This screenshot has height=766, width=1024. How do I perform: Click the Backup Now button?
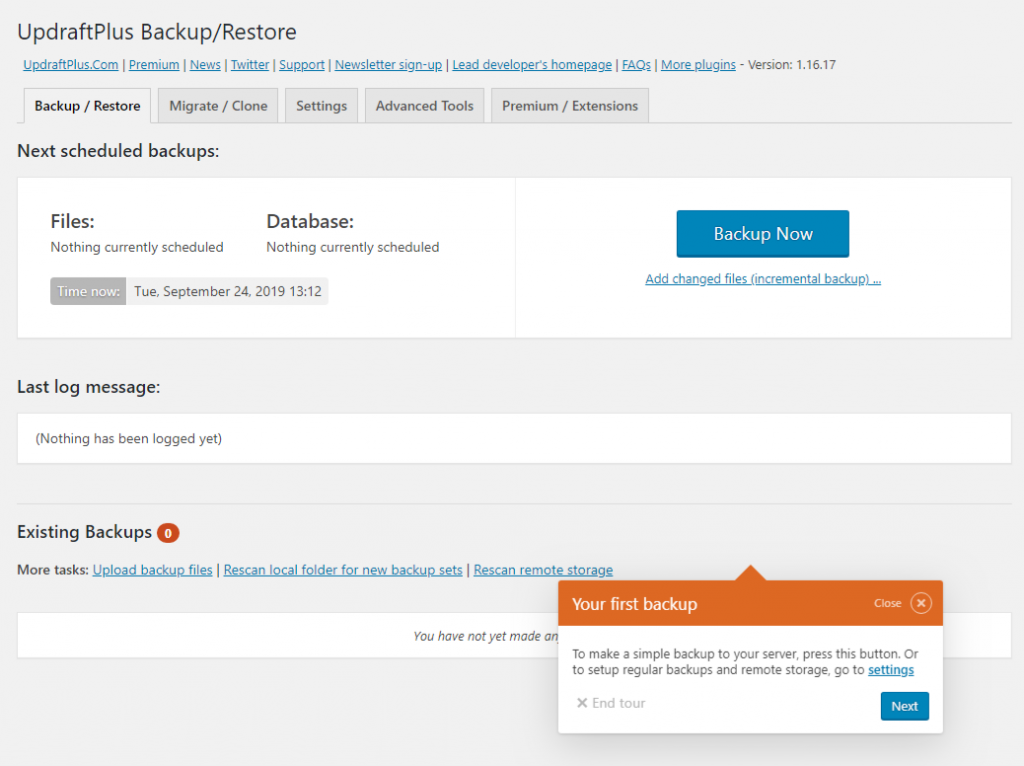[x=763, y=234]
